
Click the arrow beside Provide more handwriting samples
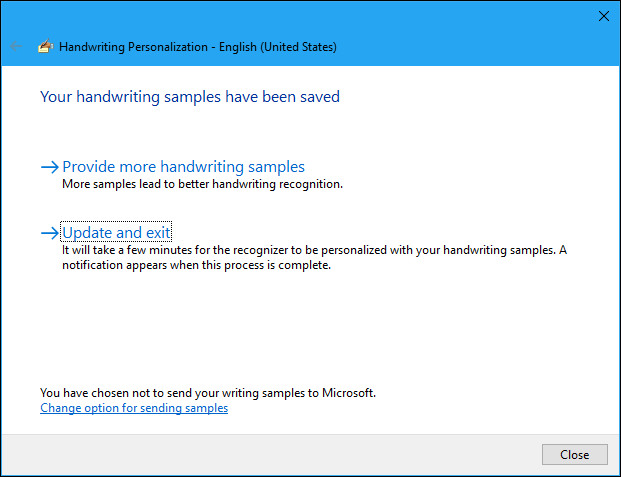[50, 167]
